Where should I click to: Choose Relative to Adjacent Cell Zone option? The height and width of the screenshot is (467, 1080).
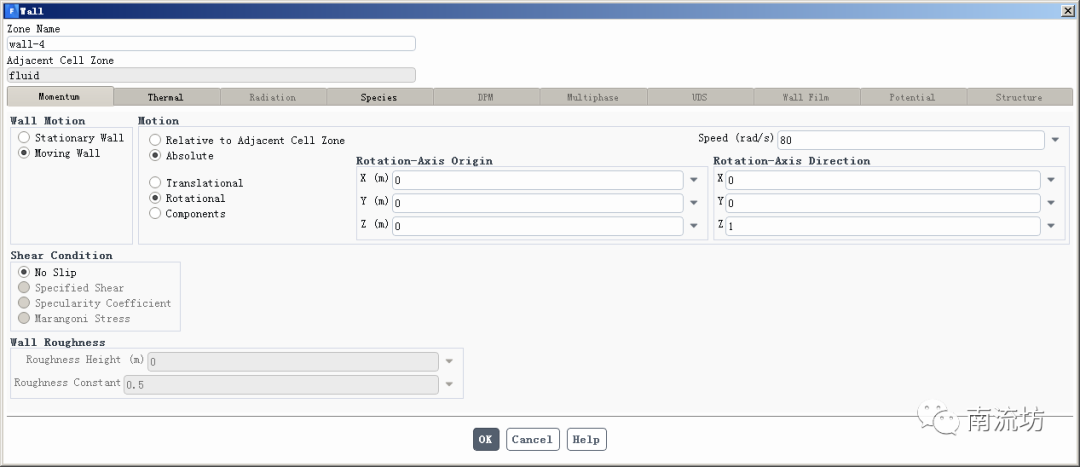tap(155, 141)
